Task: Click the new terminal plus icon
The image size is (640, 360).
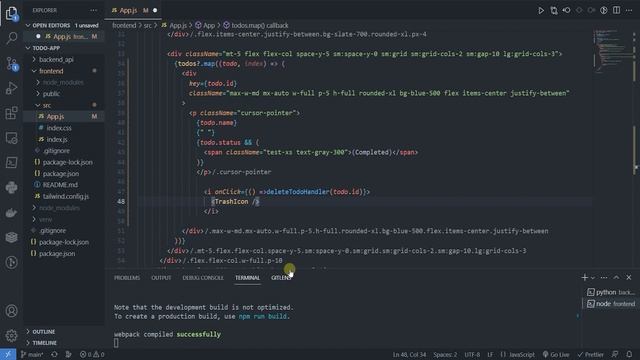Action: tap(584, 278)
